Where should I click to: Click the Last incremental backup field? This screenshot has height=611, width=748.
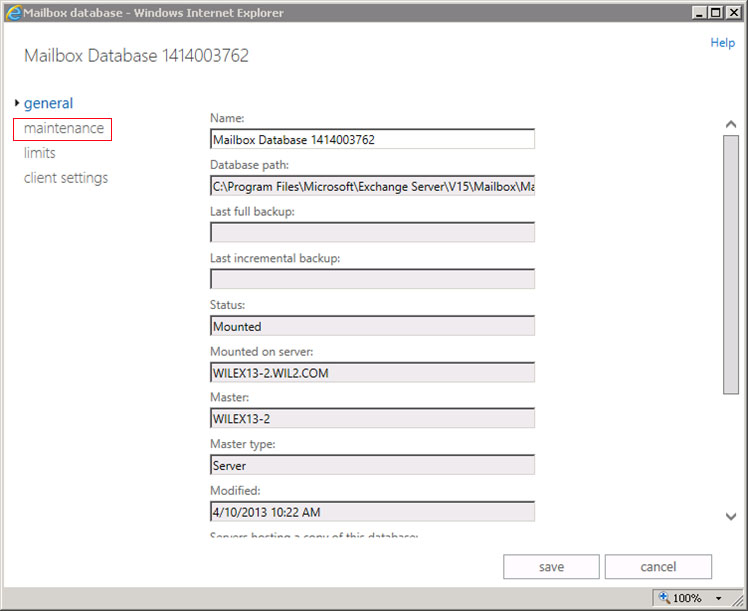(372, 279)
